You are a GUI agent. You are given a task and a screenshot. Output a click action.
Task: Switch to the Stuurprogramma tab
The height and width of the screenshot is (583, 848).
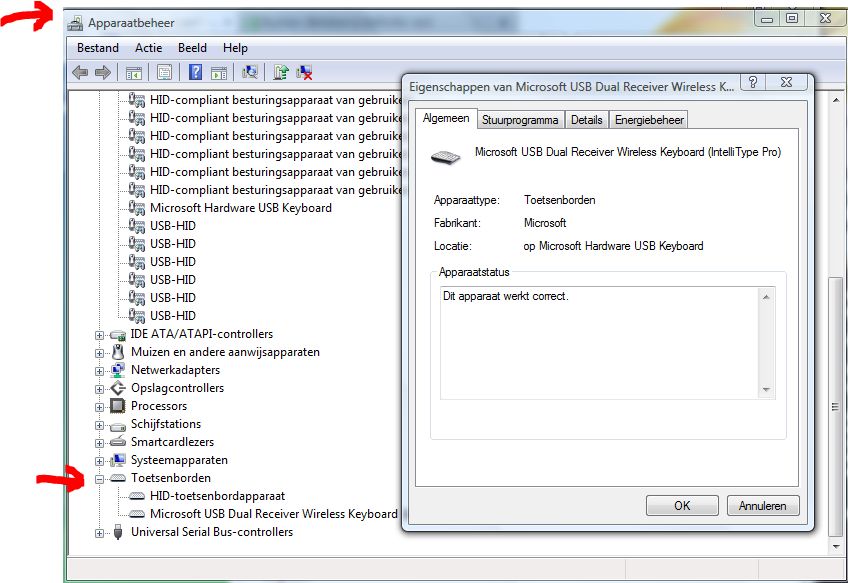(x=520, y=120)
